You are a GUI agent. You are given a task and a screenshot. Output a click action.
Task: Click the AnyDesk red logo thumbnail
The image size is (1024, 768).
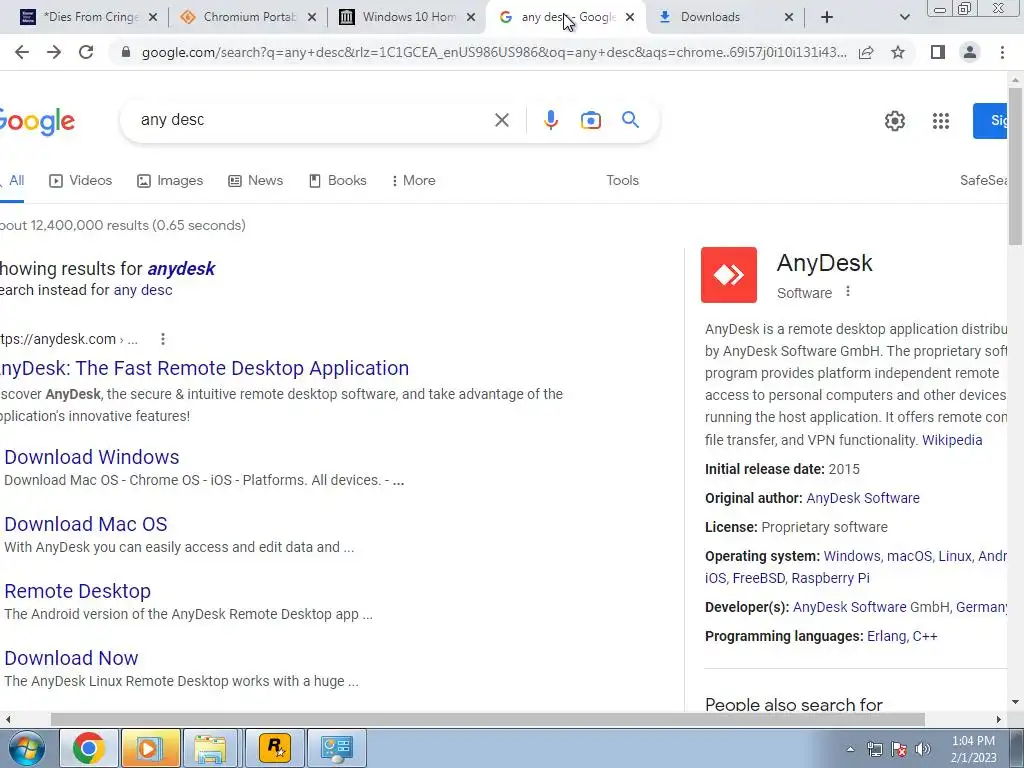(x=729, y=275)
